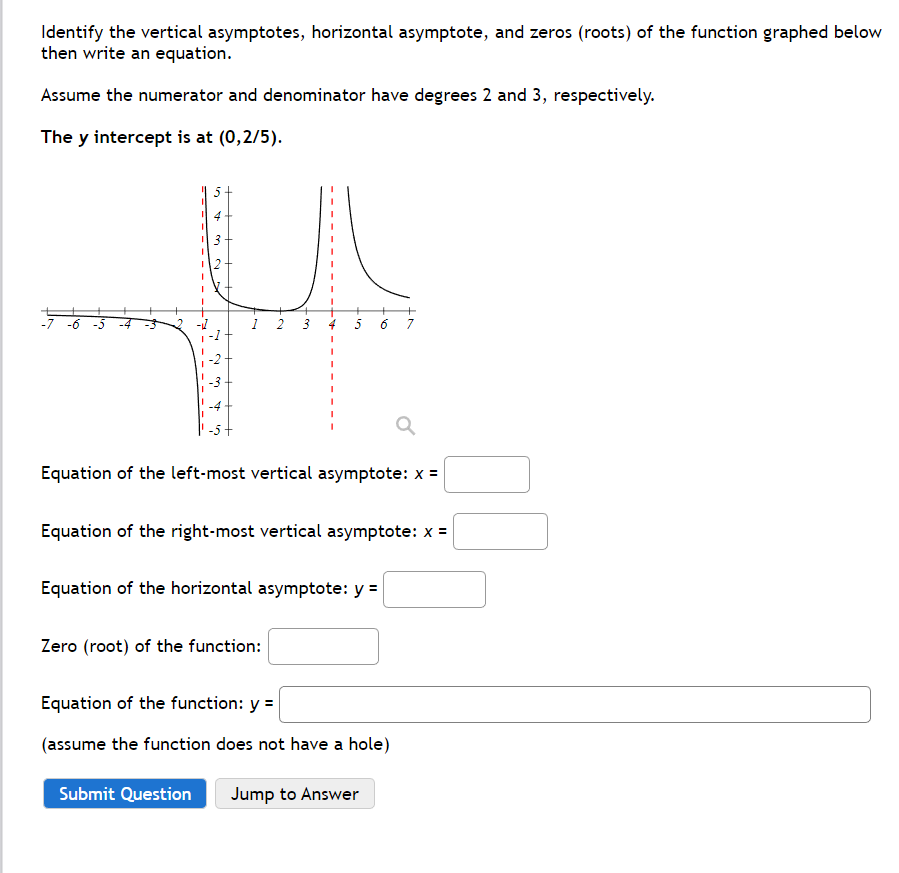The width and height of the screenshot is (899, 873).
Task: Click the right-most vertical asymptote input field
Action: point(500,531)
